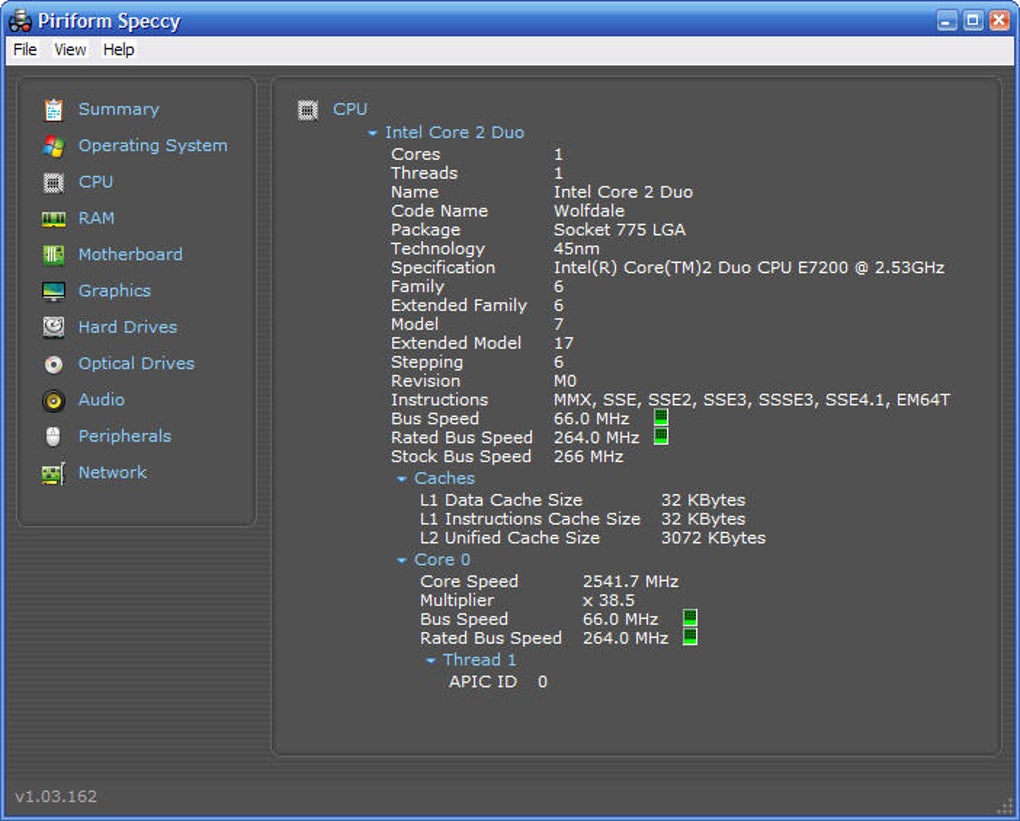Open the Network section

(113, 473)
